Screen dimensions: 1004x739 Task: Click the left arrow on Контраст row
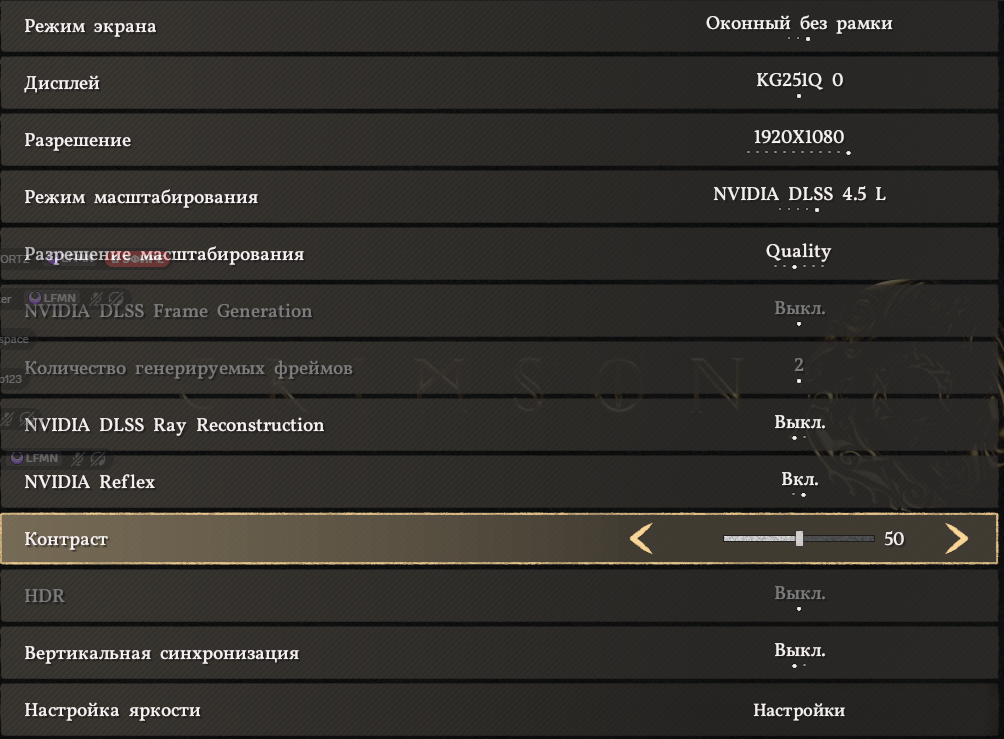[x=641, y=539]
